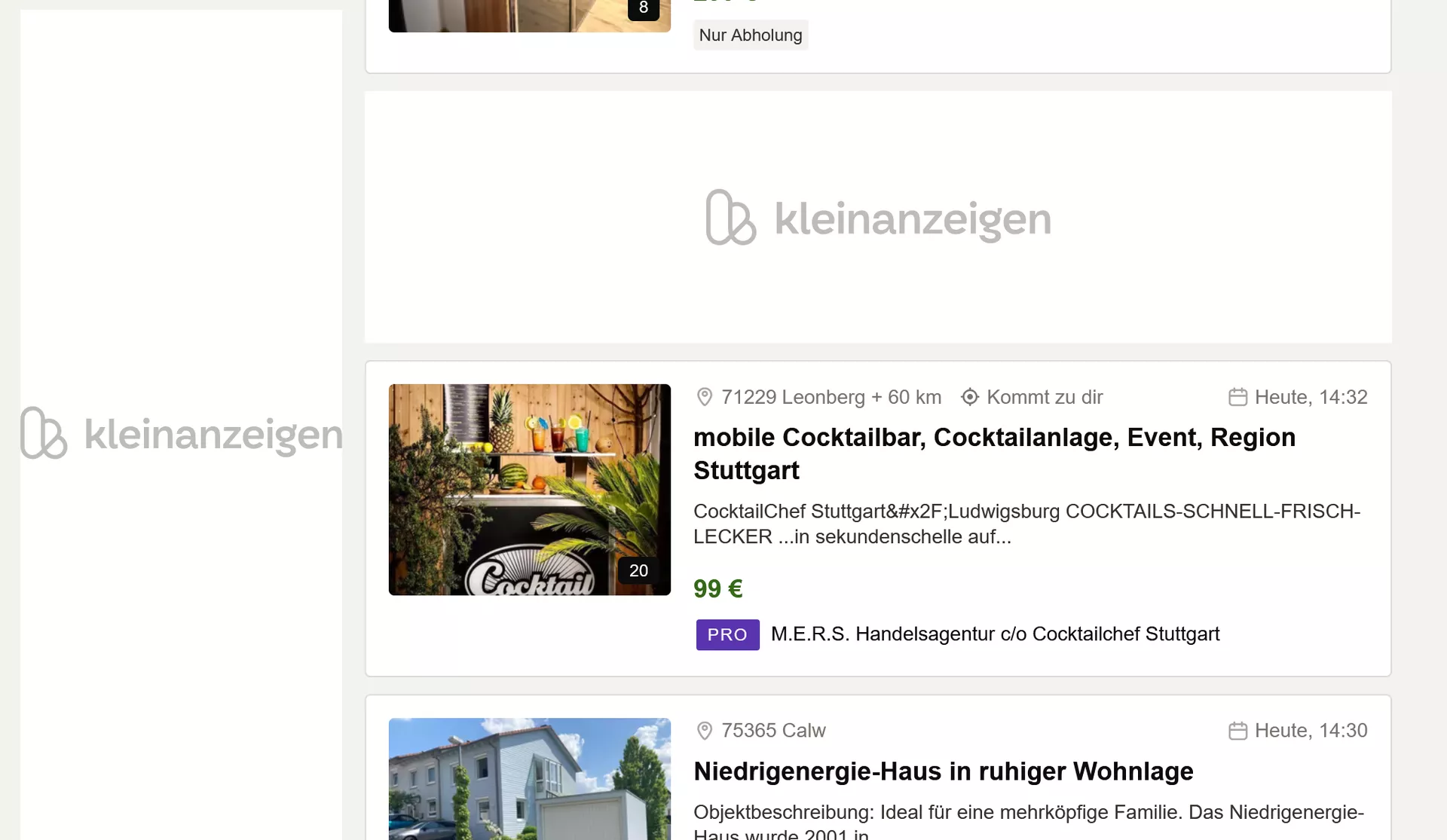Click the purple PRO badge
Screen dimensions: 1447x840
pos(727,634)
